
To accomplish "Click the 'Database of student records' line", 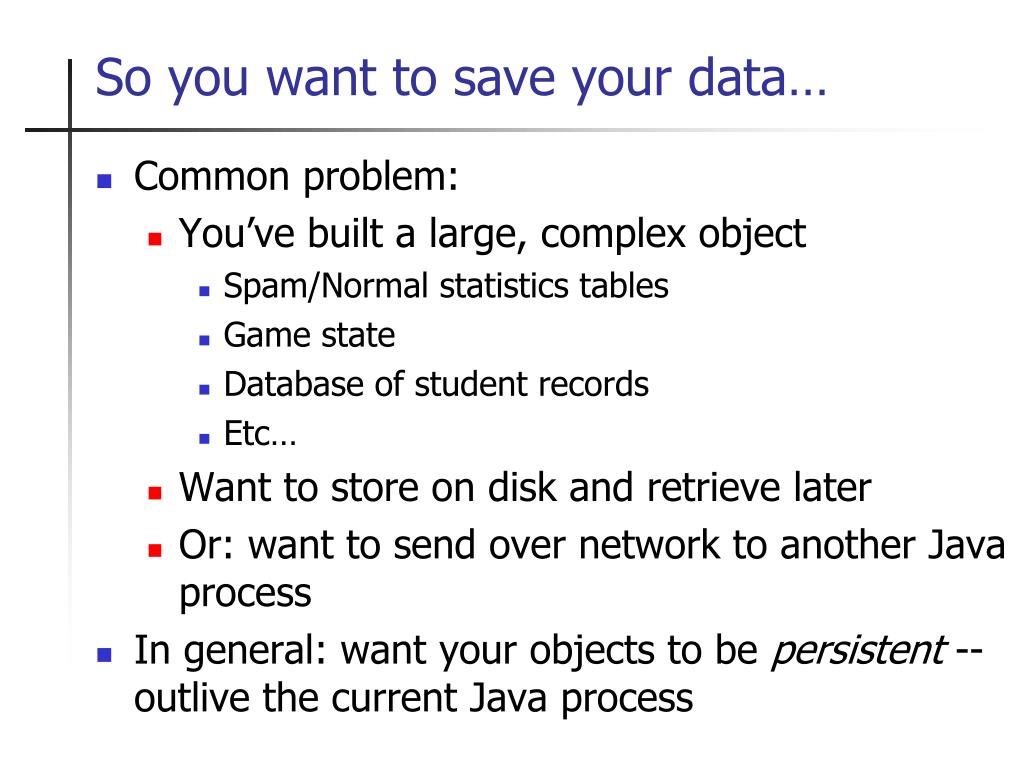I will (436, 385).
